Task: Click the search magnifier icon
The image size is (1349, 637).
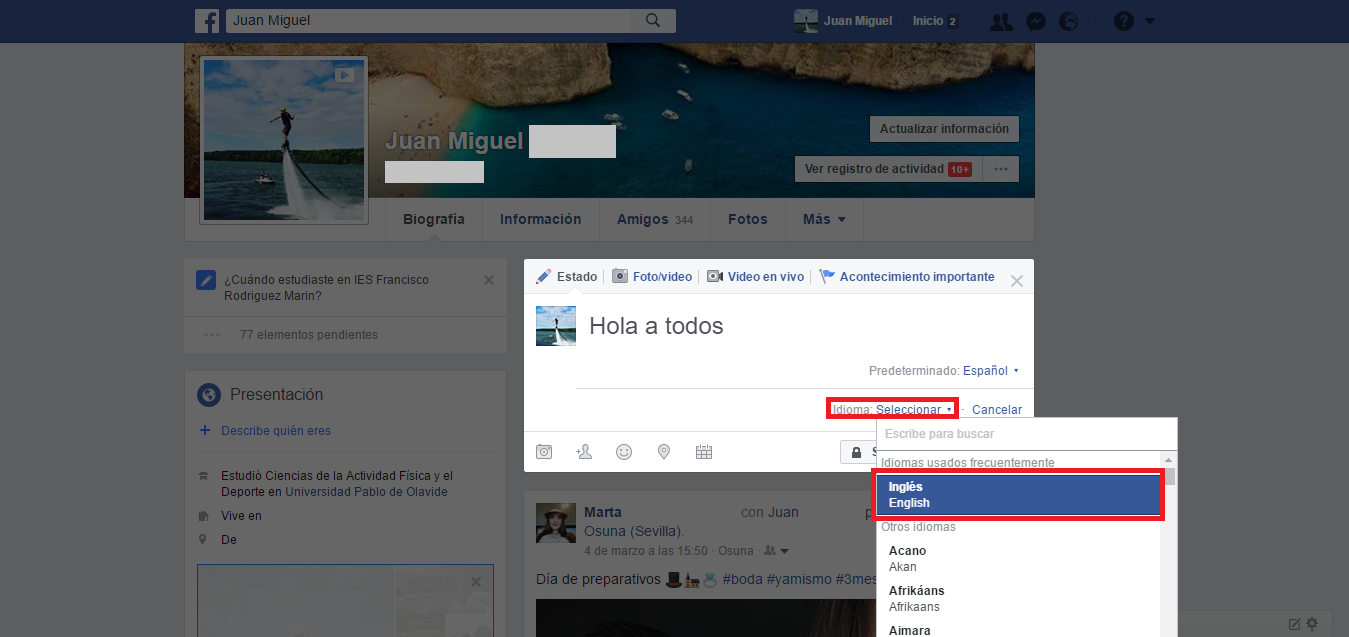Action: pos(653,20)
